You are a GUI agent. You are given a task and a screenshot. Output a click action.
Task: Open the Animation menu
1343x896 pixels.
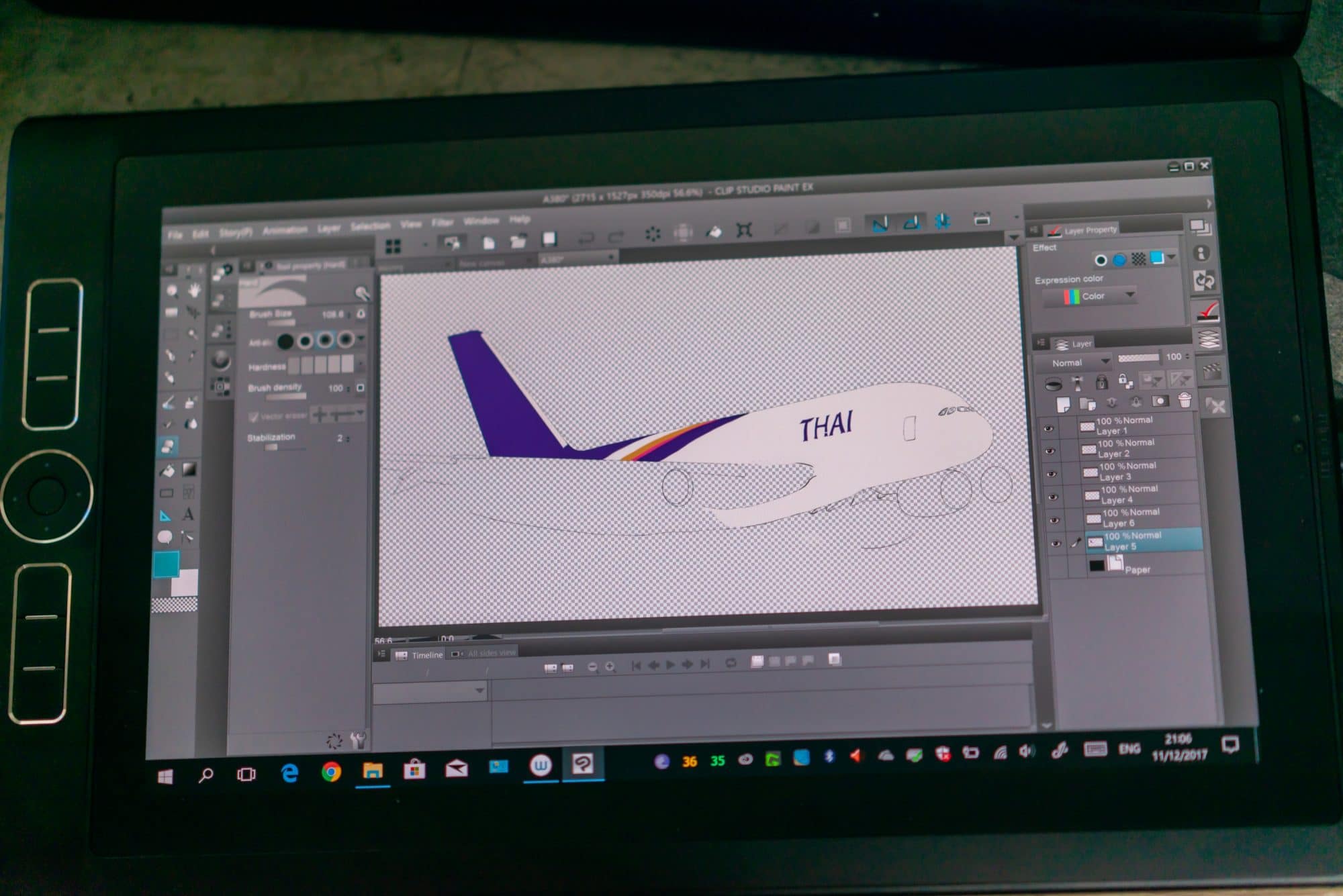tap(285, 230)
